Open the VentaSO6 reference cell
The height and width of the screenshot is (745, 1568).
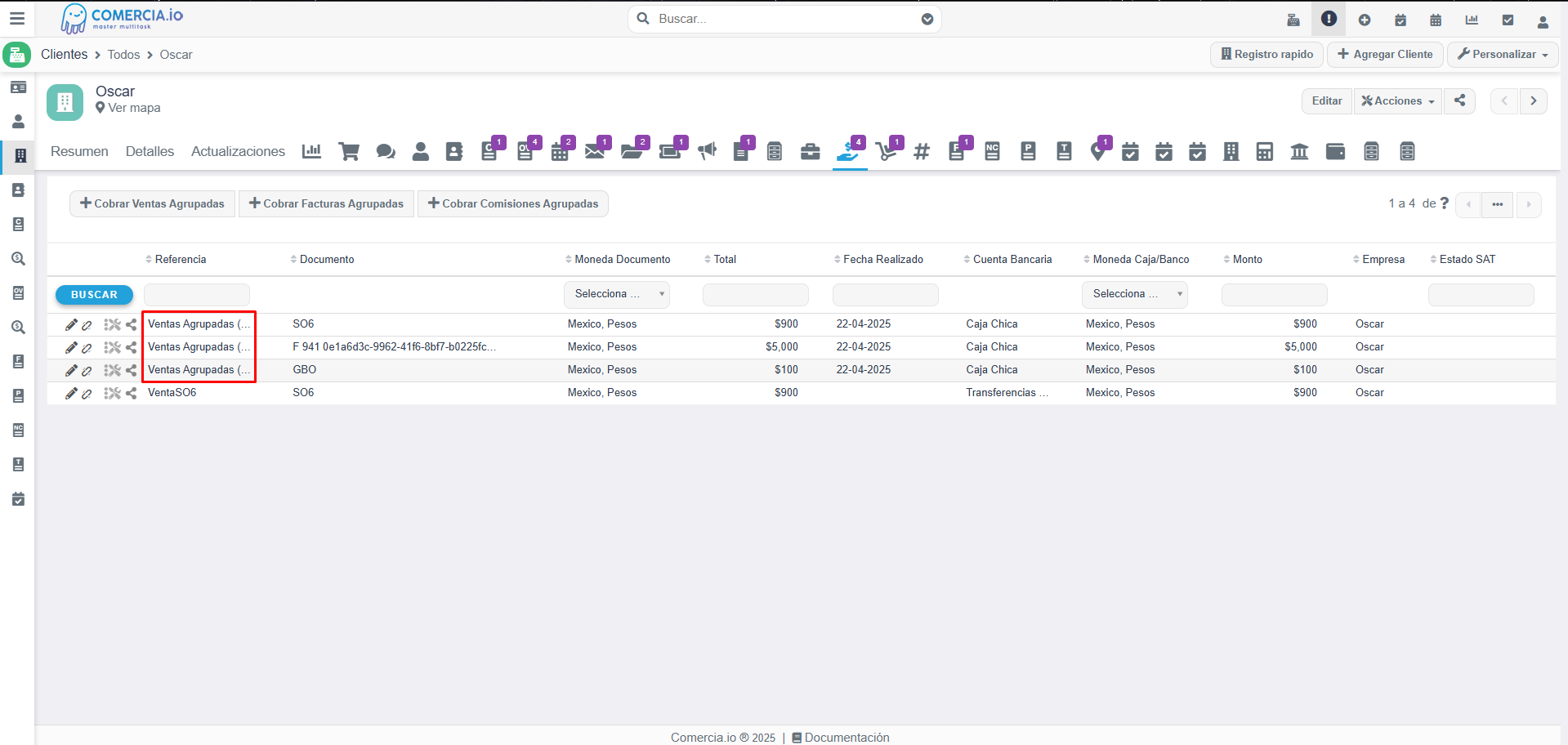172,393
